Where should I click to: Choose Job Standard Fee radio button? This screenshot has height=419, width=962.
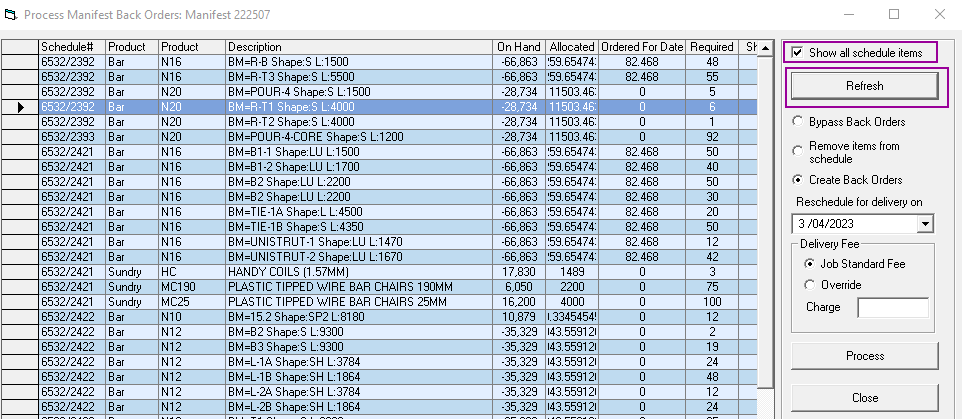coord(810,264)
